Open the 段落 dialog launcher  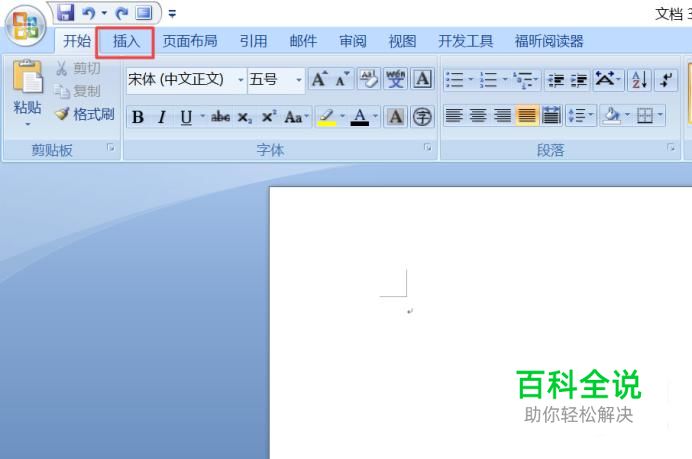click(x=671, y=147)
